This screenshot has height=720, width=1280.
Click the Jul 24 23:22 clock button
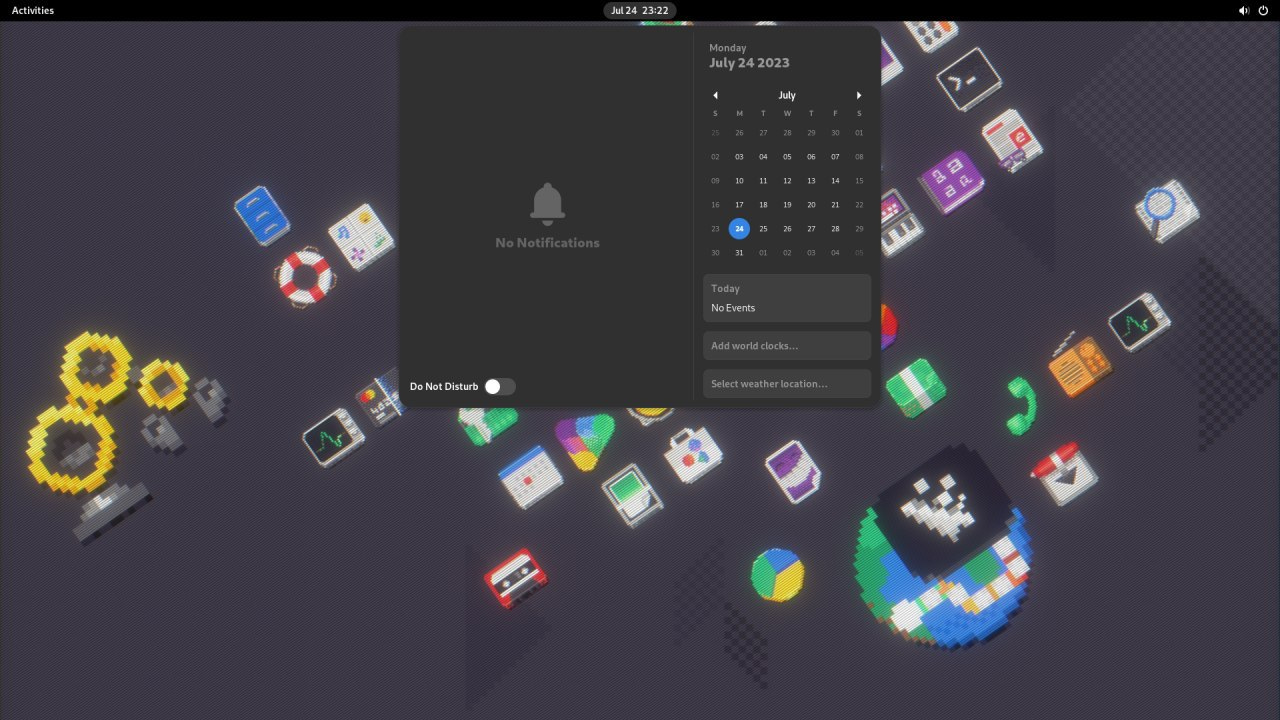[640, 10]
